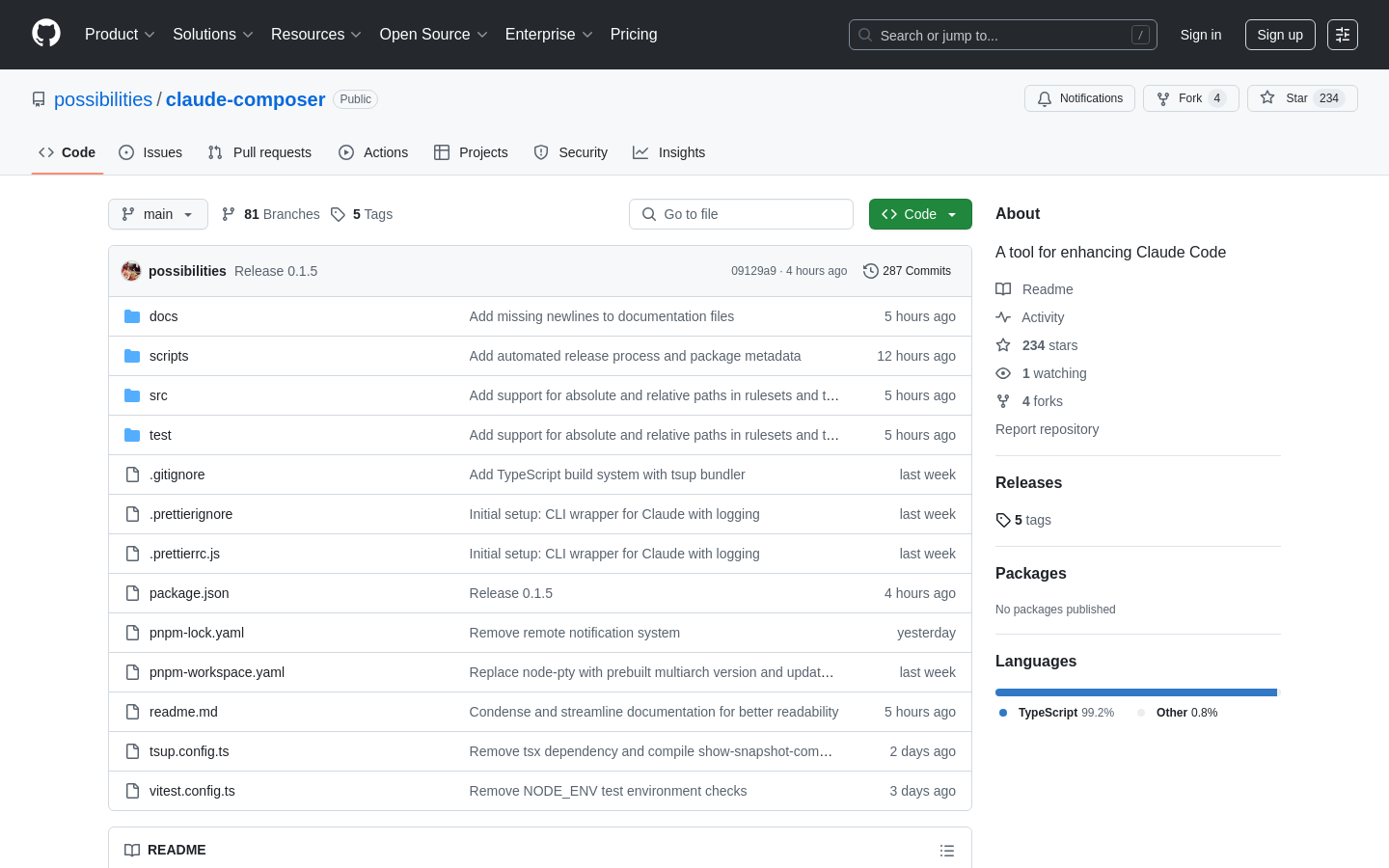Viewport: 1389px width, 868px height.
Task: Click the possibilities user avatar
Action: click(x=131, y=271)
